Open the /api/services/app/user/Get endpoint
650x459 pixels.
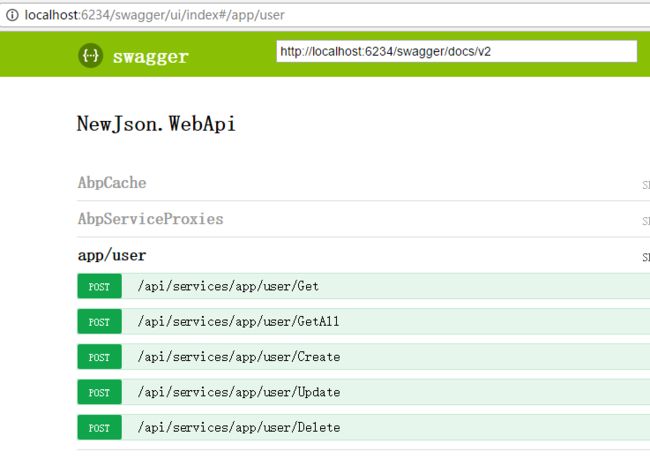click(x=228, y=286)
